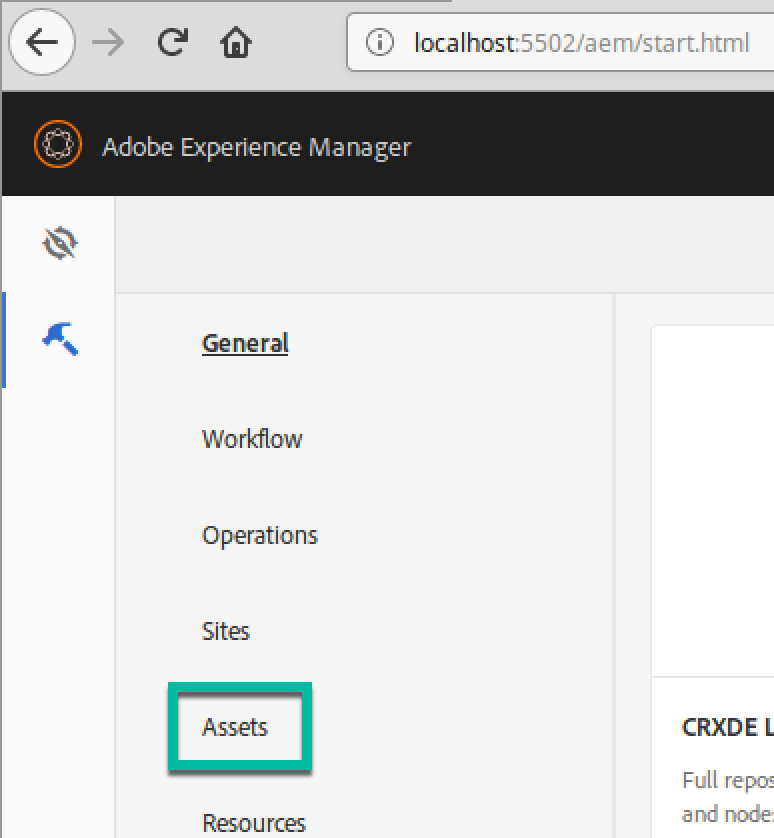774x838 pixels.
Task: Go back with the browser back arrow
Action: [41, 42]
